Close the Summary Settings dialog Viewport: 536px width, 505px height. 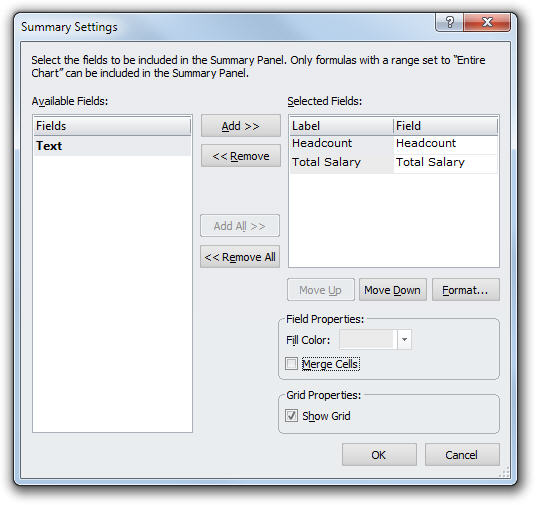pyautogui.click(x=487, y=23)
